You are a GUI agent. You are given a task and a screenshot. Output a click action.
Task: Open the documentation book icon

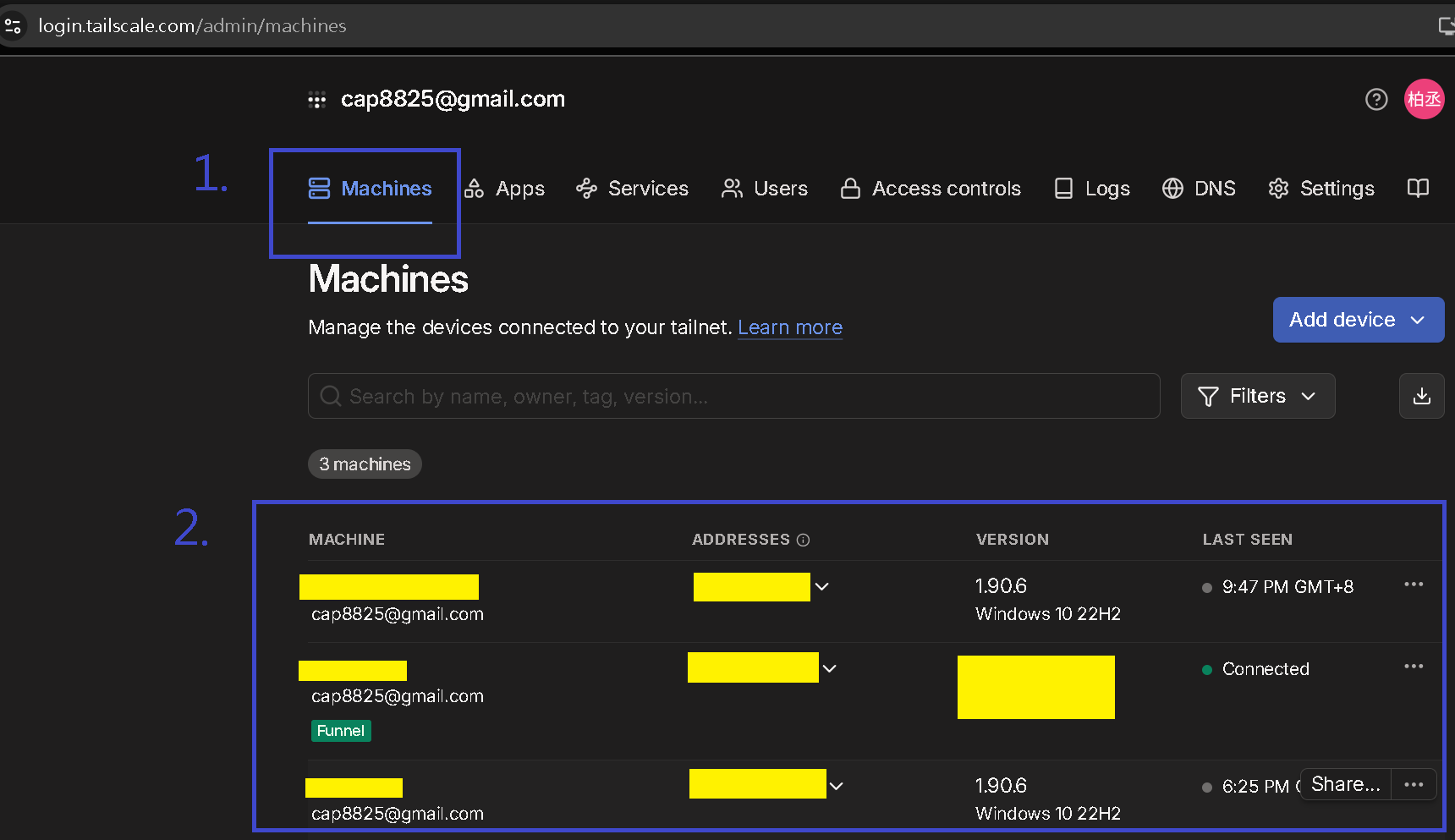pos(1418,188)
